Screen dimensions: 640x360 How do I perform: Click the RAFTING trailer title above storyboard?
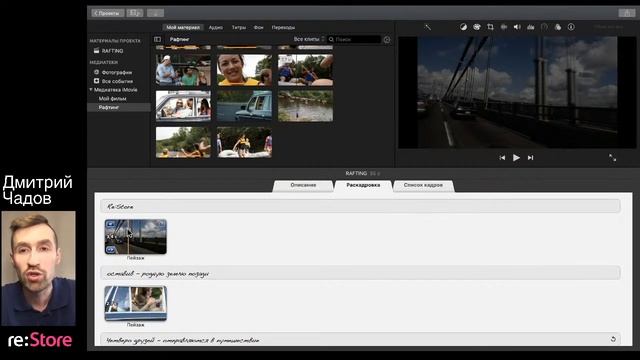(x=356, y=173)
